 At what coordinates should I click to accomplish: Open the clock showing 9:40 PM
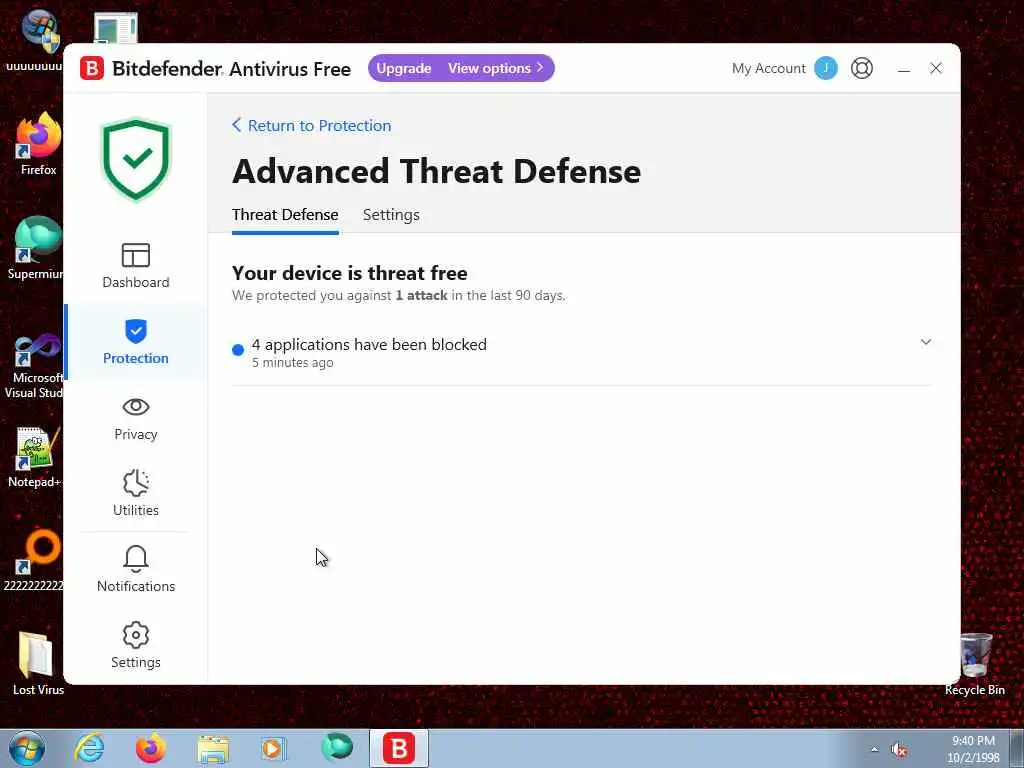[973, 749]
